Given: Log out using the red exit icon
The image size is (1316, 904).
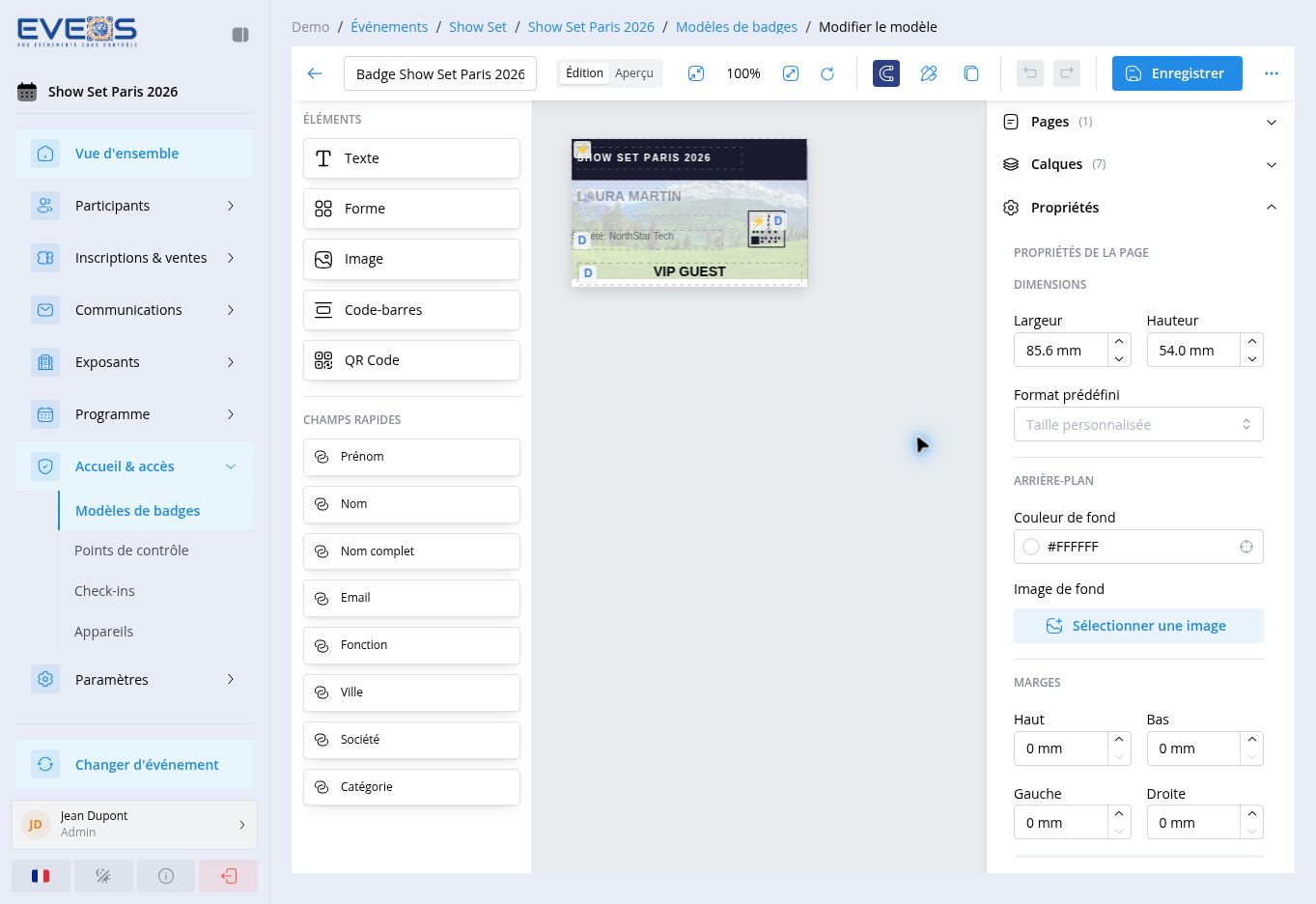Looking at the screenshot, I should [x=229, y=876].
